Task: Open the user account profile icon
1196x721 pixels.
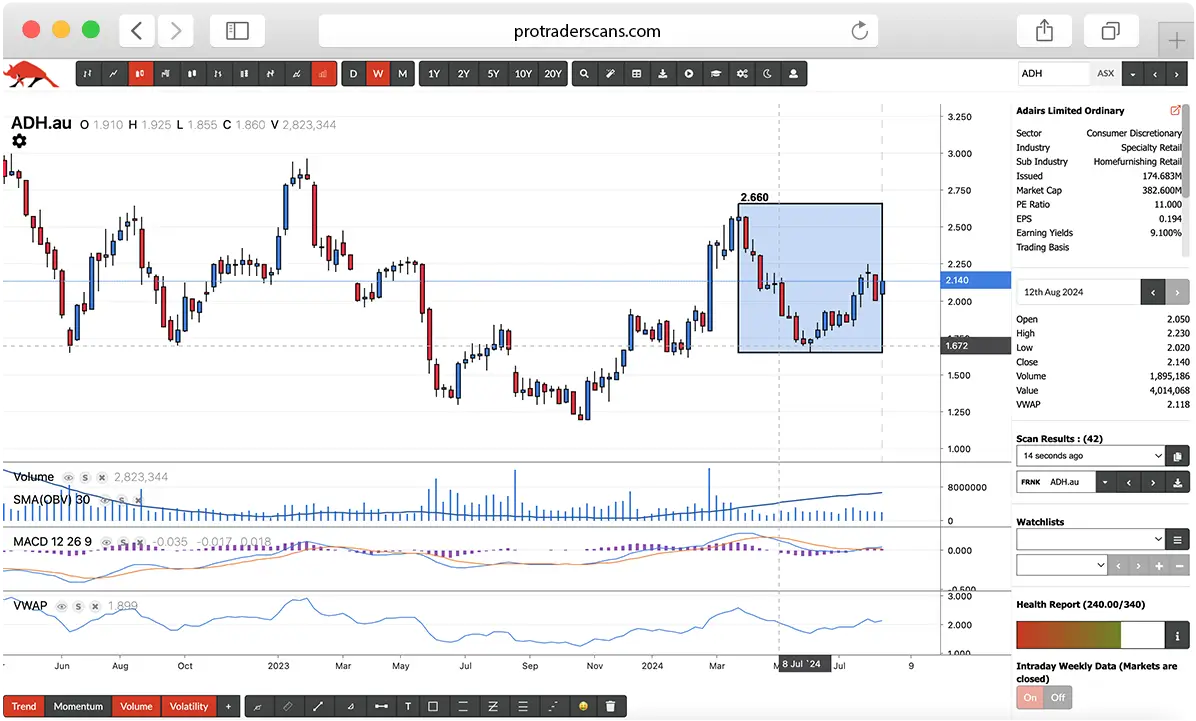Action: (x=793, y=74)
